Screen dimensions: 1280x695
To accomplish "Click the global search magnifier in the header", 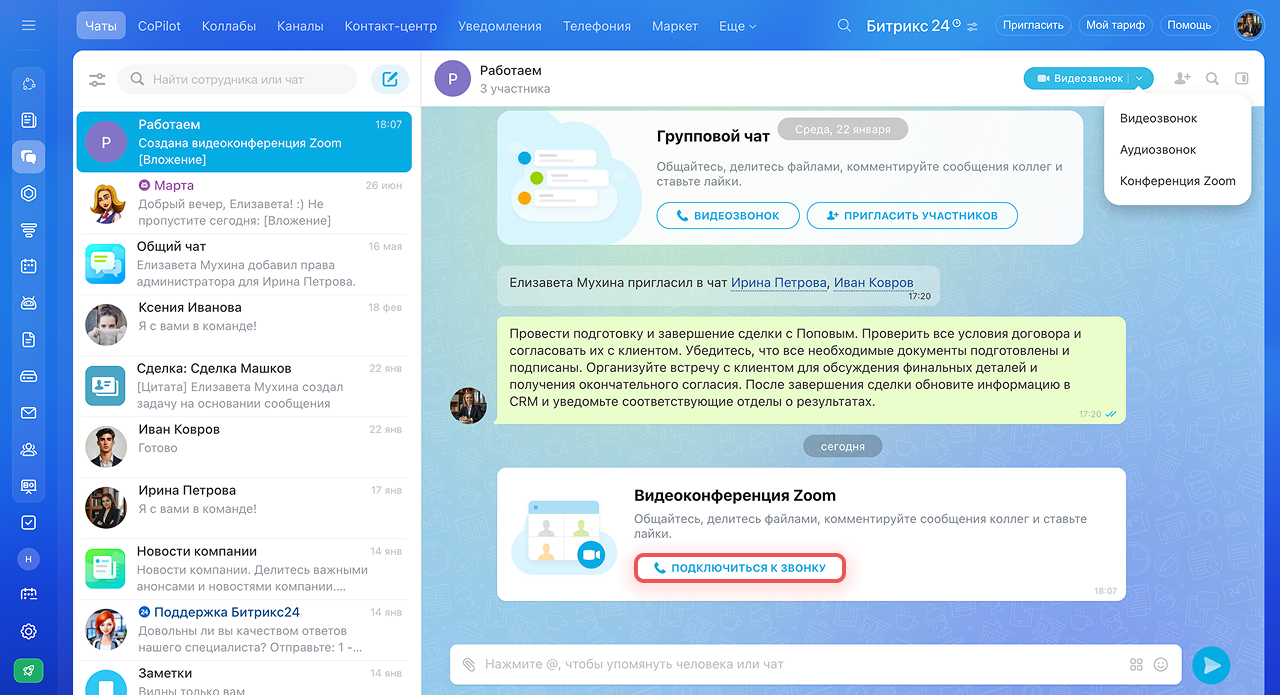I will pyautogui.click(x=844, y=25).
